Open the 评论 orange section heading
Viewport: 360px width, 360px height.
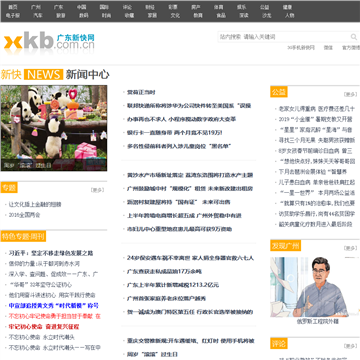tap(279, 343)
